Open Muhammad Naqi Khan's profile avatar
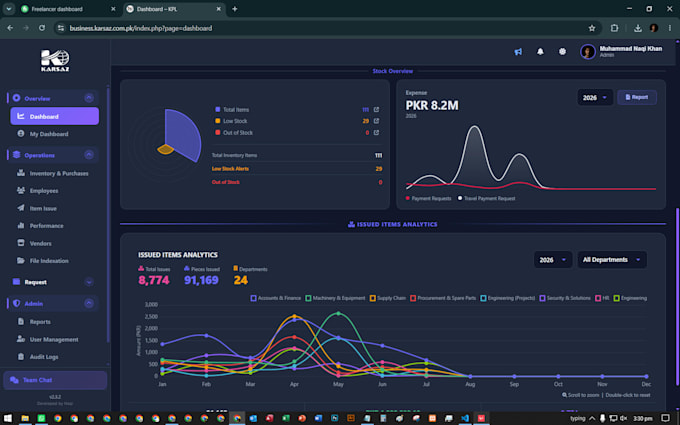The height and width of the screenshot is (425, 680). click(x=588, y=52)
